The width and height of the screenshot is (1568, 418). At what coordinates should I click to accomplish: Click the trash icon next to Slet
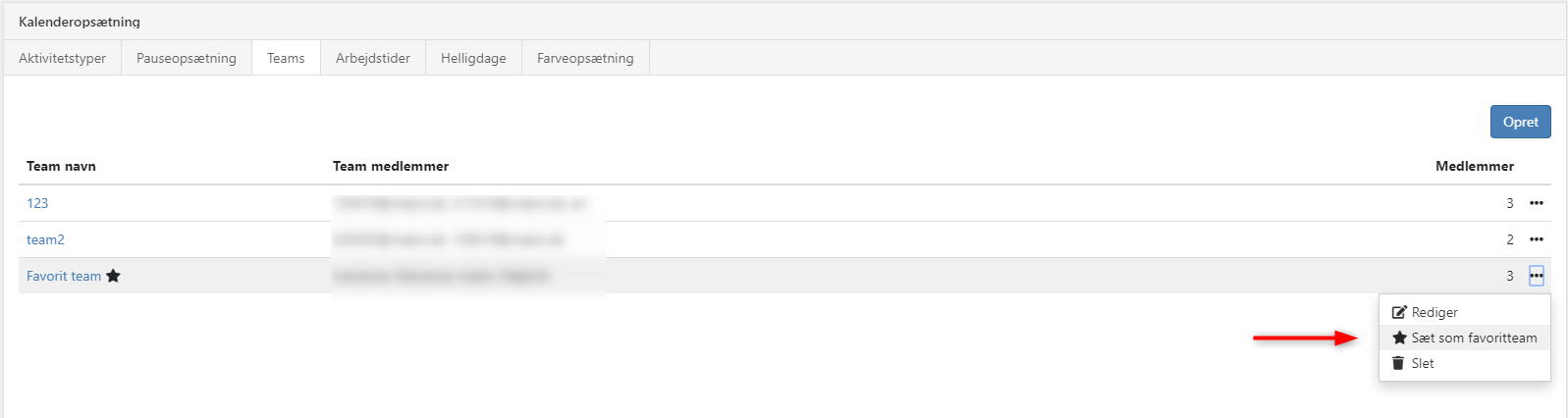[x=1398, y=363]
